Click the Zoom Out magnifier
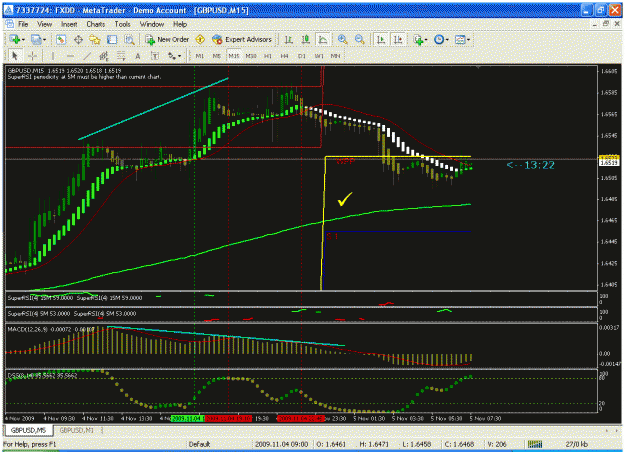Image resolution: width=625 pixels, height=452 pixels. pyautogui.click(x=360, y=39)
